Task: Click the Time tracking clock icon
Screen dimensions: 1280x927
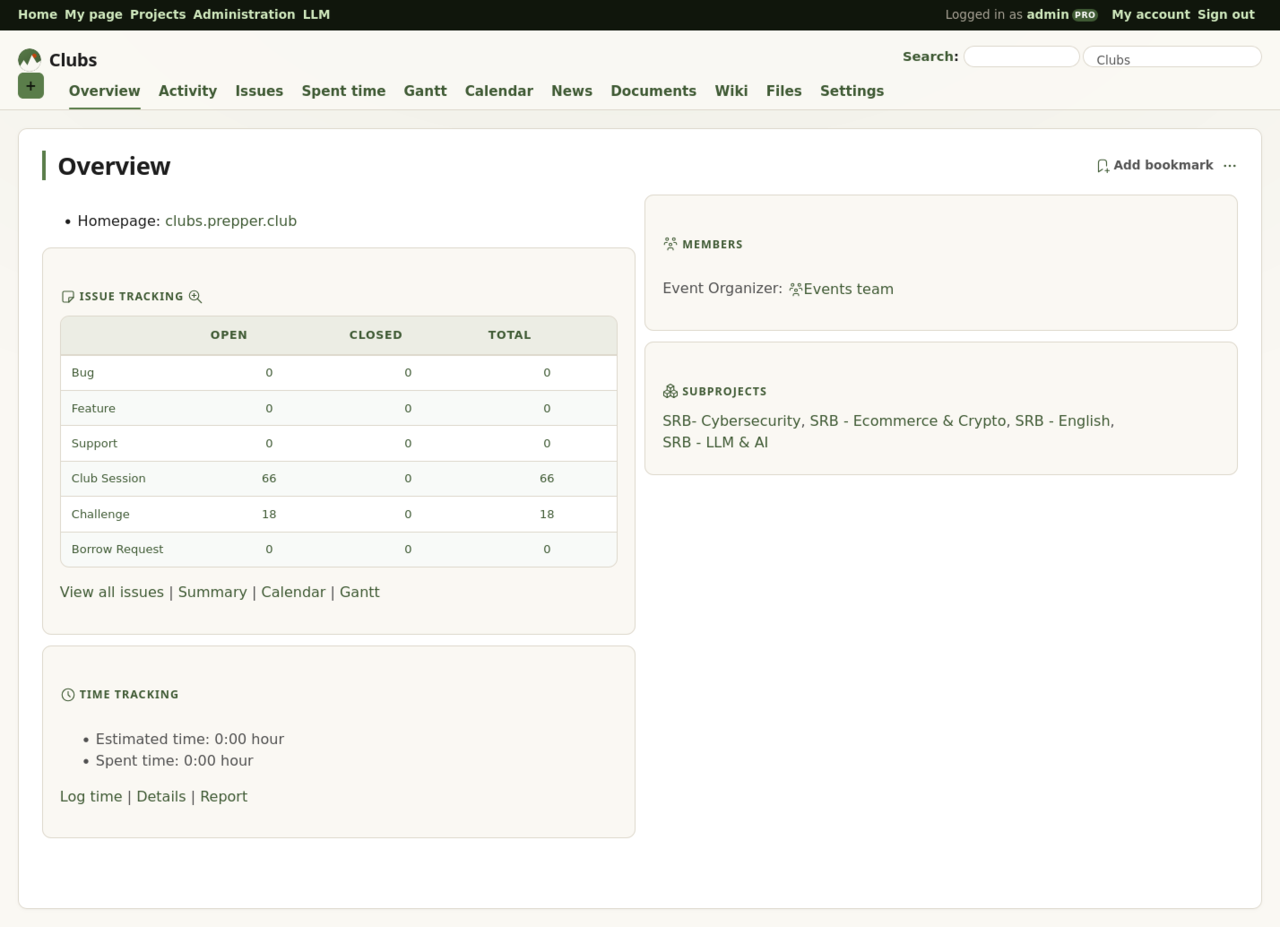Action: pyautogui.click(x=68, y=695)
